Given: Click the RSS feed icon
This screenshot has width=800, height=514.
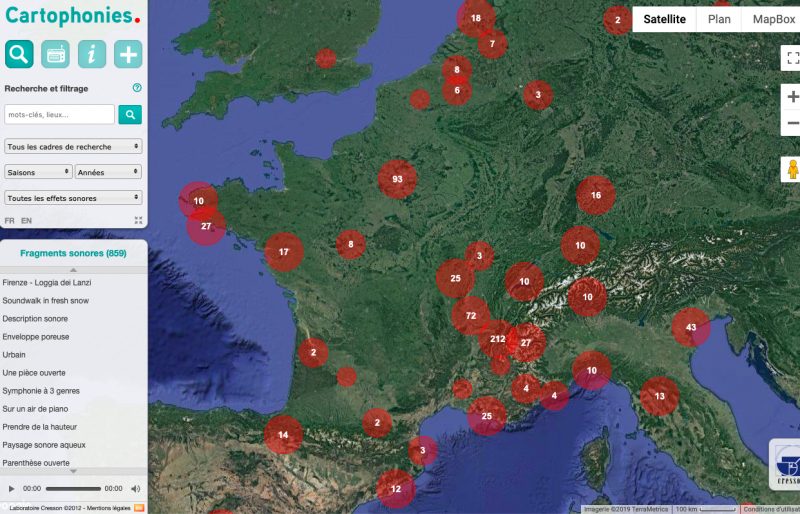Looking at the screenshot, I should 139,507.
